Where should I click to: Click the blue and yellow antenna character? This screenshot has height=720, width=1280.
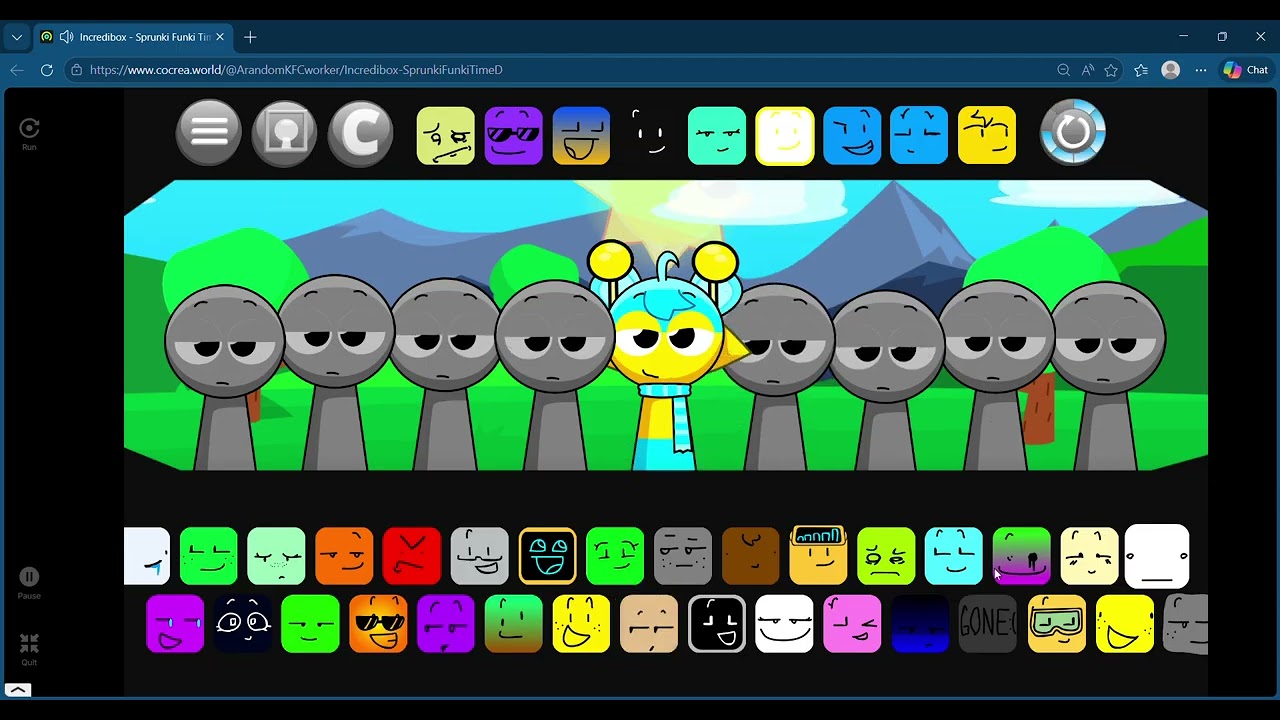coord(667,355)
